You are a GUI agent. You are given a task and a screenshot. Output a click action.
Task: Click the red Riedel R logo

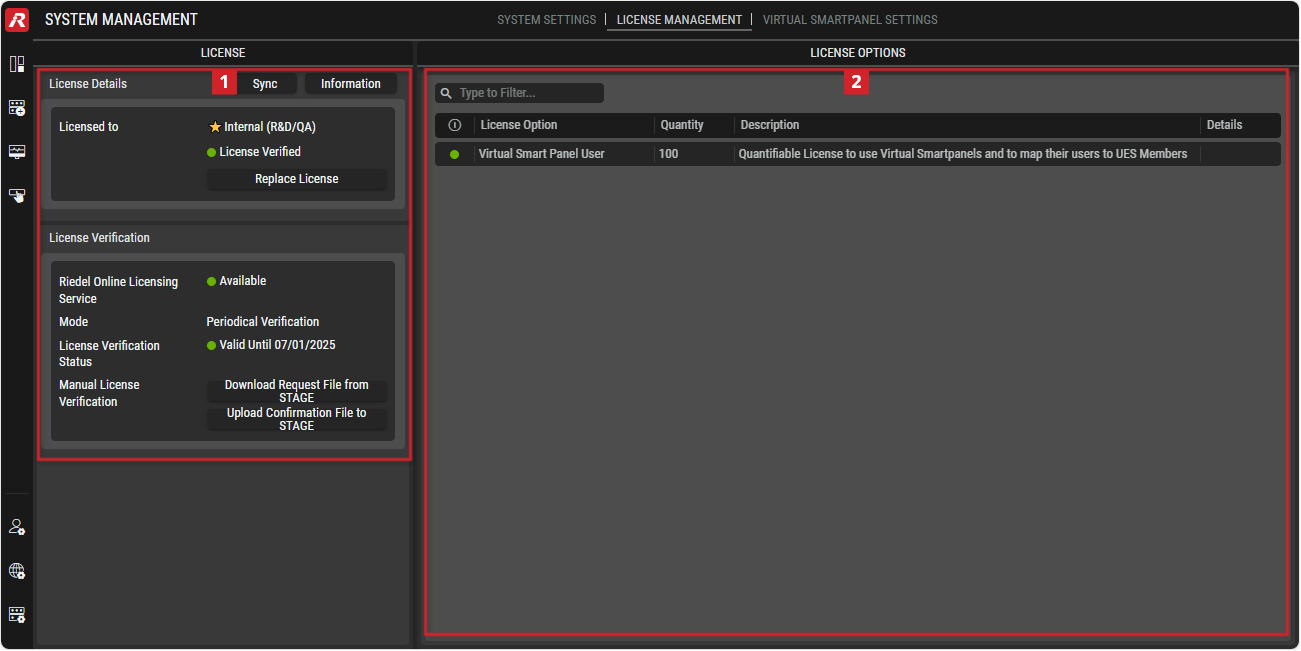pyautogui.click(x=17, y=19)
